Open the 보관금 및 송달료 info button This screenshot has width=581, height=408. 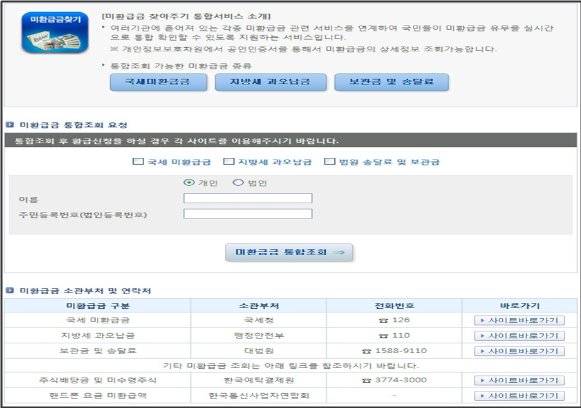(x=392, y=82)
